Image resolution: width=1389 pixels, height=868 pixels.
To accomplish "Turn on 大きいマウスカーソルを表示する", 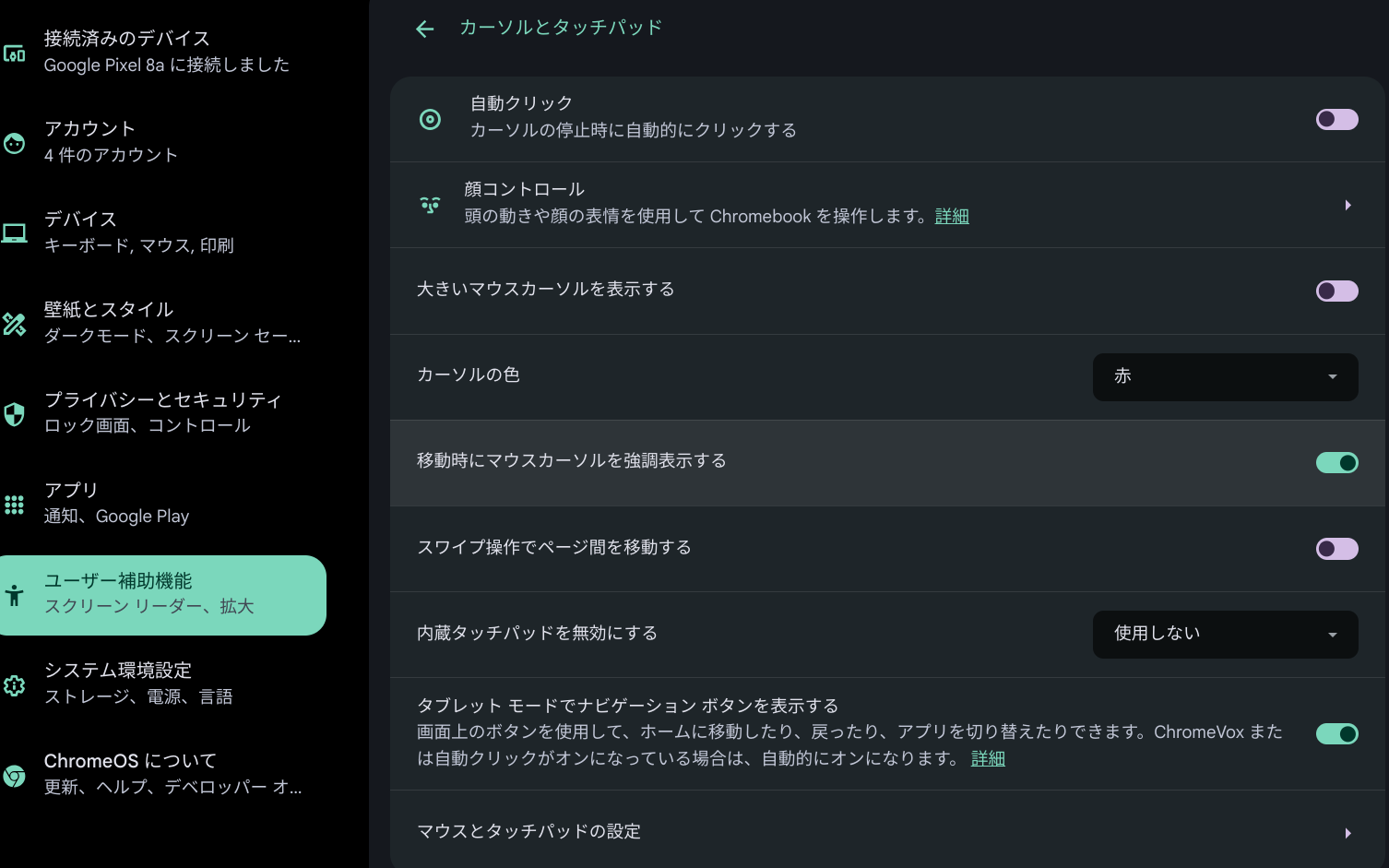I will [1336, 291].
